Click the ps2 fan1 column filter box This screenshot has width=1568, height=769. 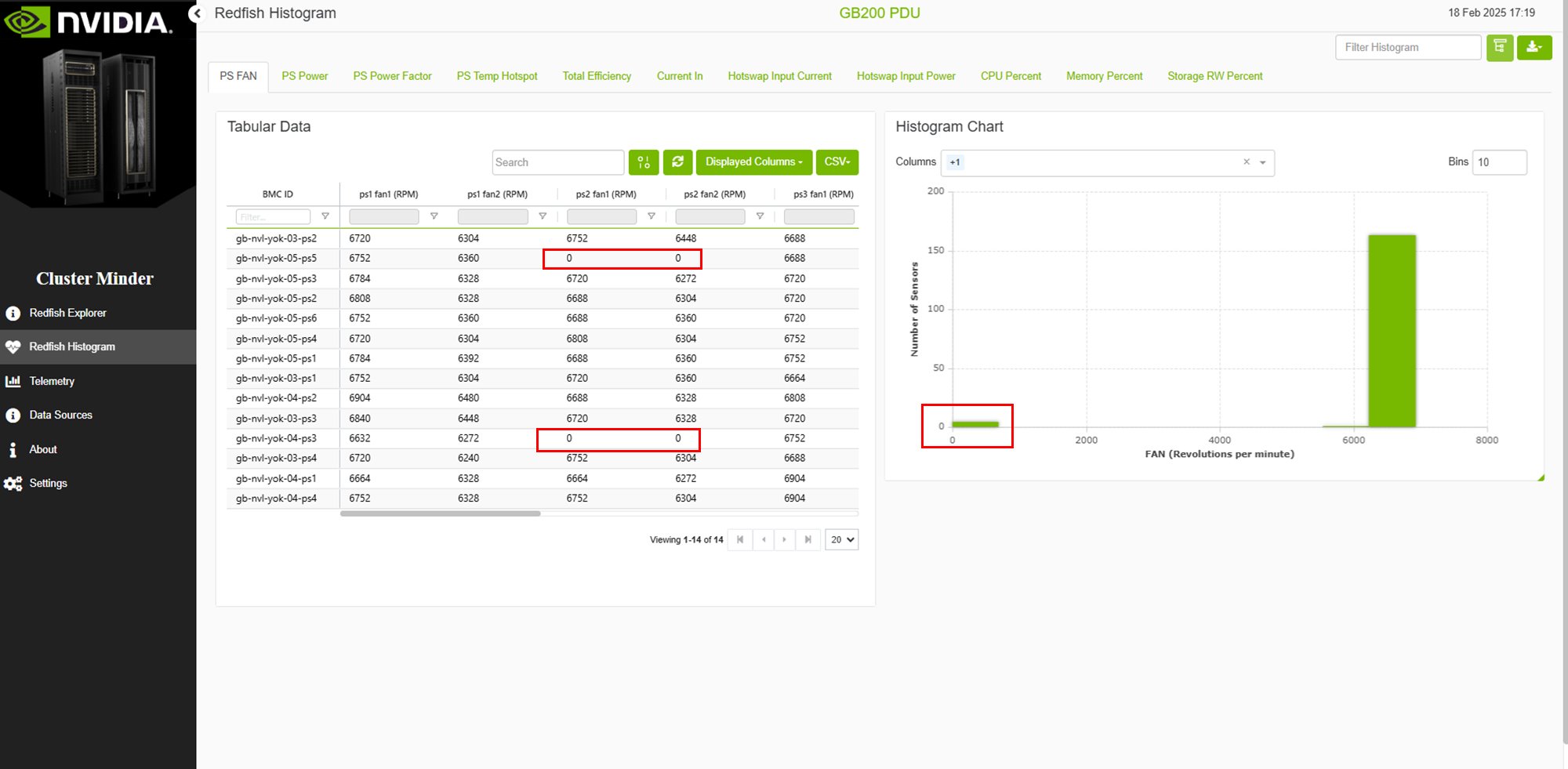601,217
